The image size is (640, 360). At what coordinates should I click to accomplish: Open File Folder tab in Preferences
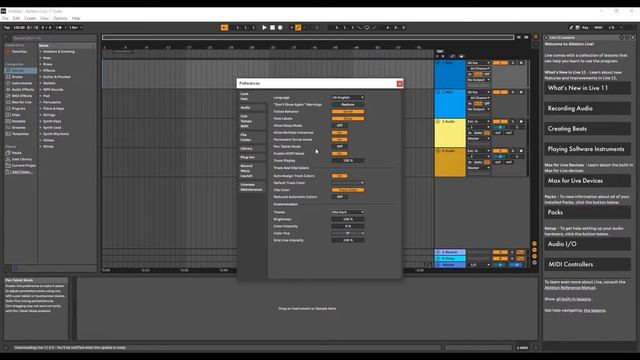click(252, 137)
